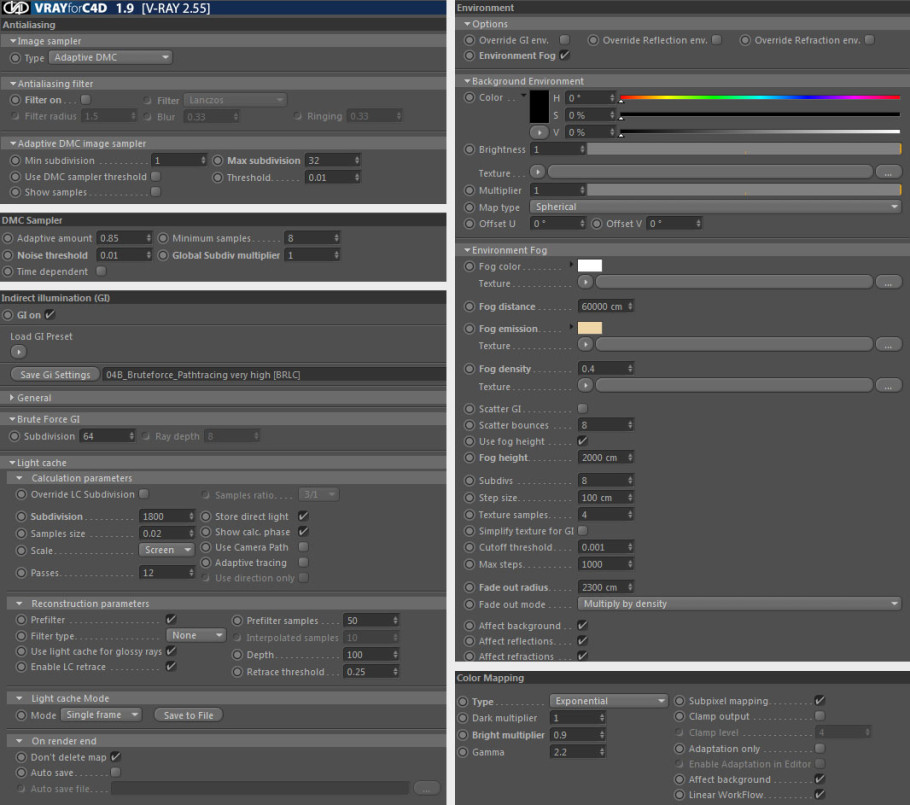Click the animation dot next to Brightness
Image resolution: width=910 pixels, height=805 pixels.
470,150
